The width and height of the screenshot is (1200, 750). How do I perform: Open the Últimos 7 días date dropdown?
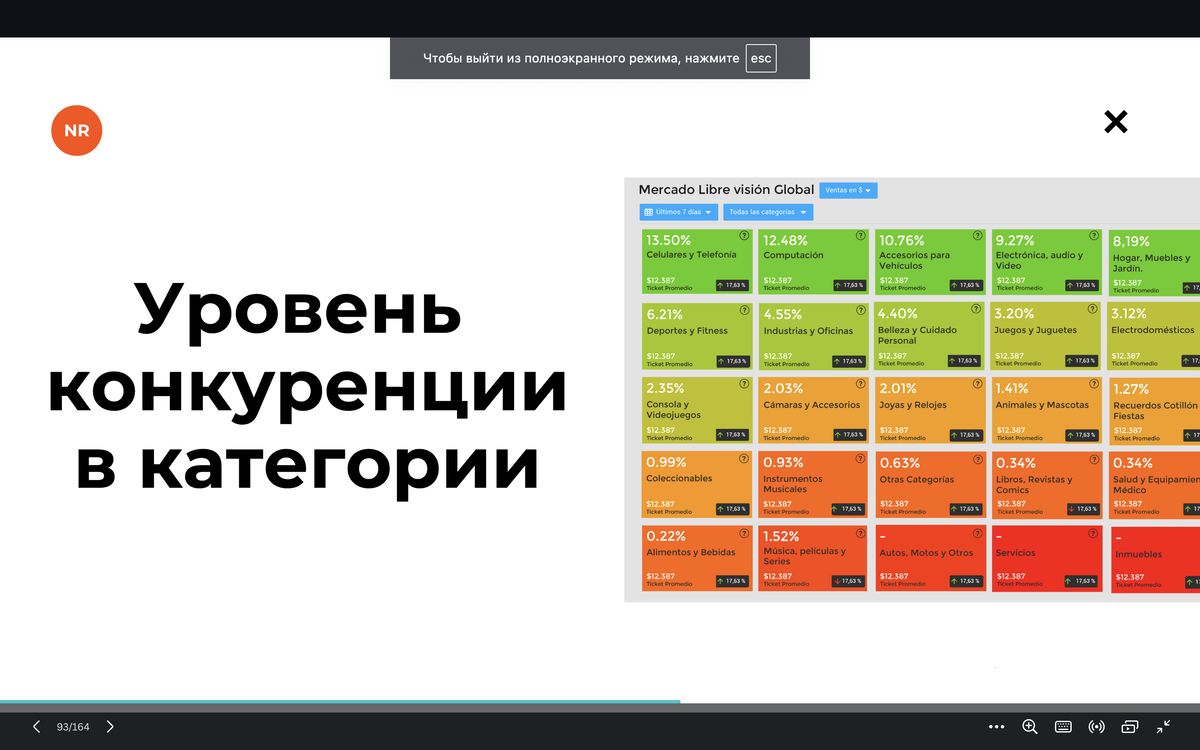tap(679, 212)
